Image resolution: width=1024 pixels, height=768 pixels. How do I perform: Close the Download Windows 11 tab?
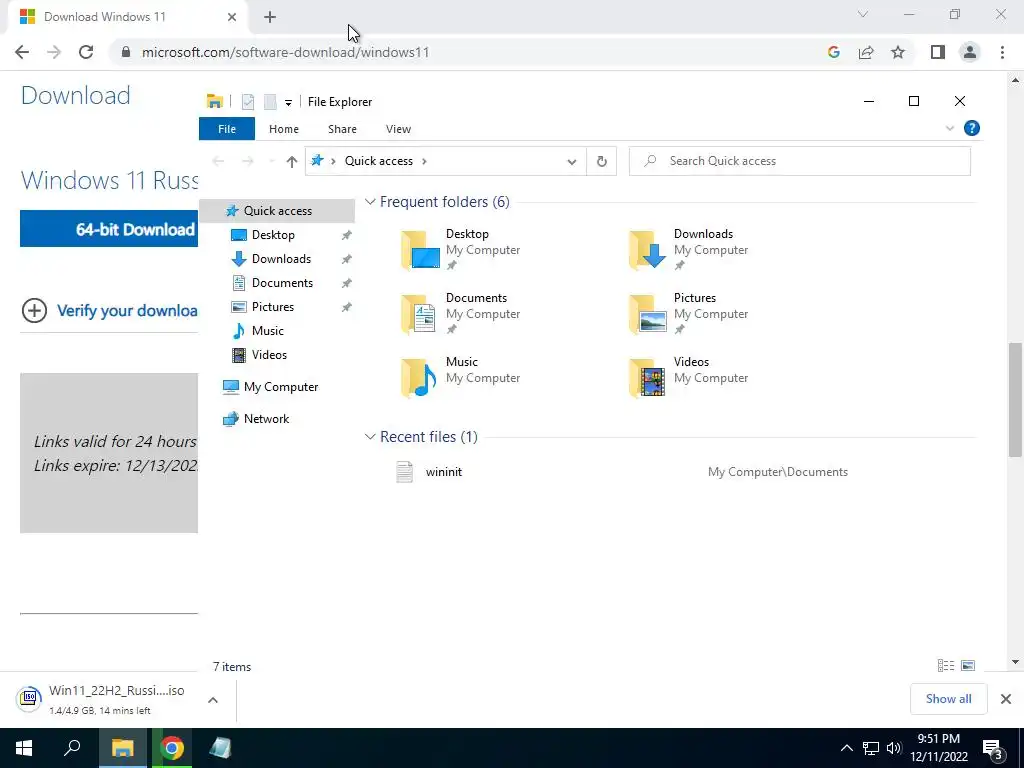coord(232,17)
